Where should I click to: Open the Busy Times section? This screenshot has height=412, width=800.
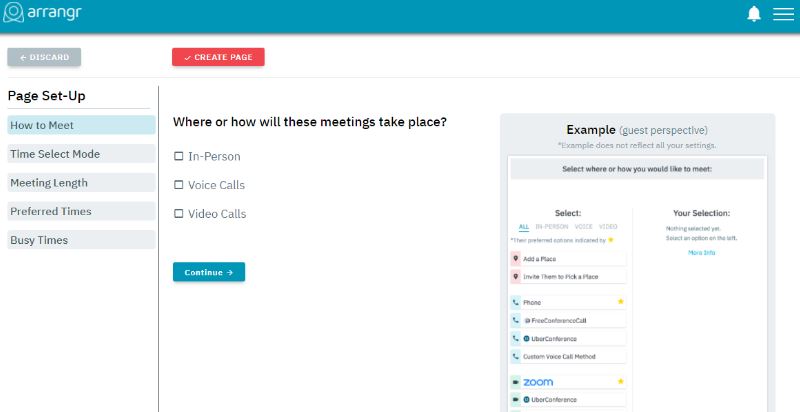81,240
